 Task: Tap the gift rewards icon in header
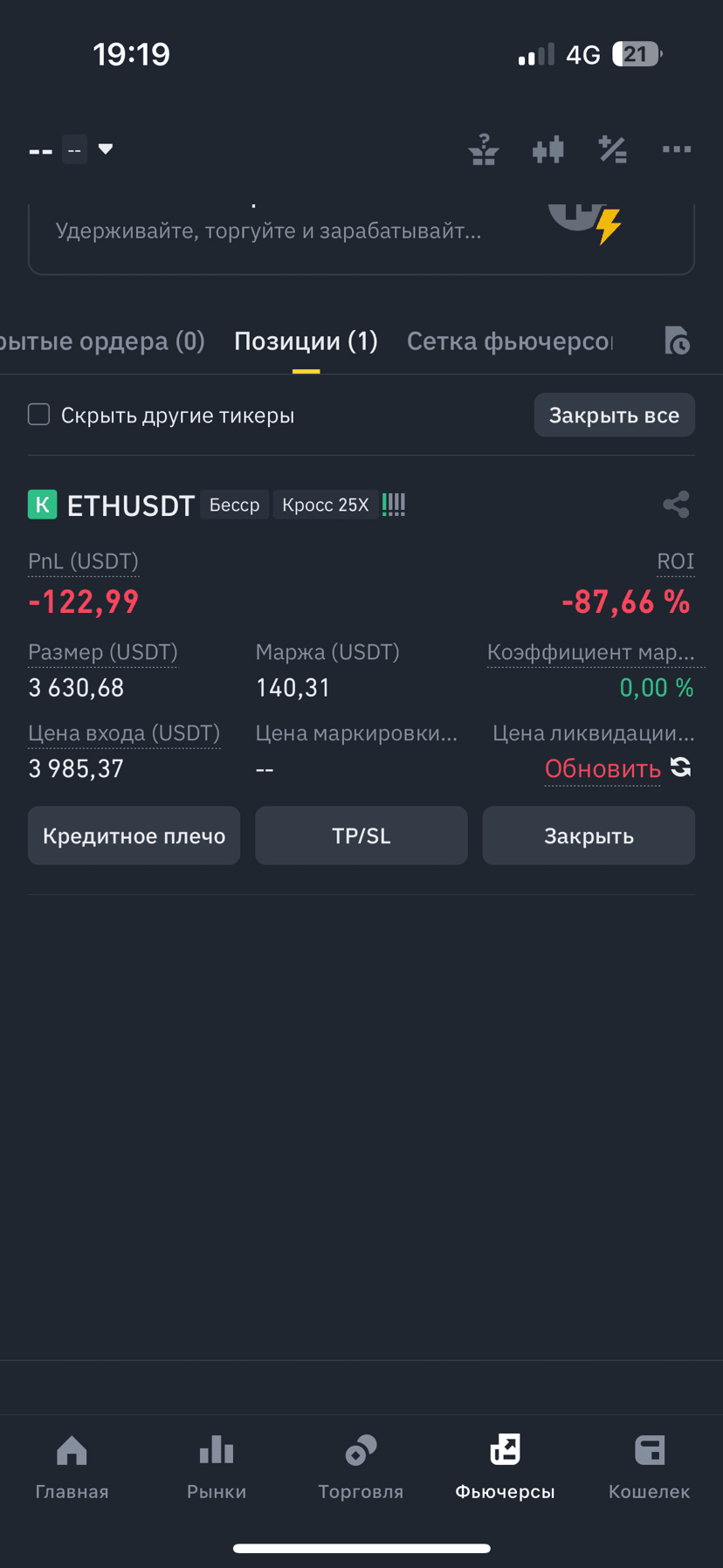coord(483,150)
